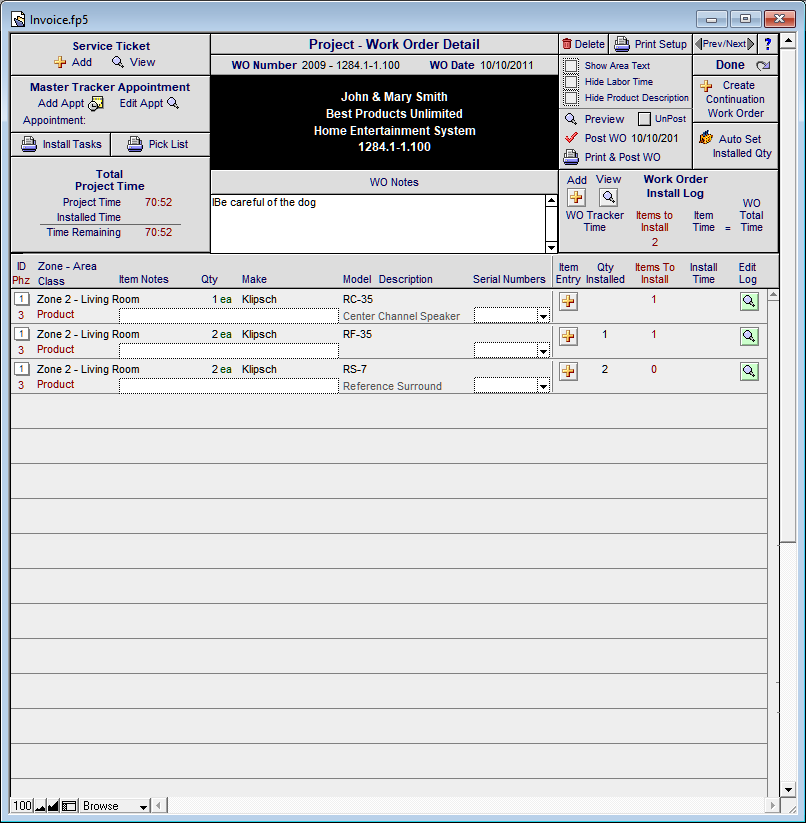The image size is (806, 823).
Task: Open RF-35 detail ID button
Action: coord(21,334)
